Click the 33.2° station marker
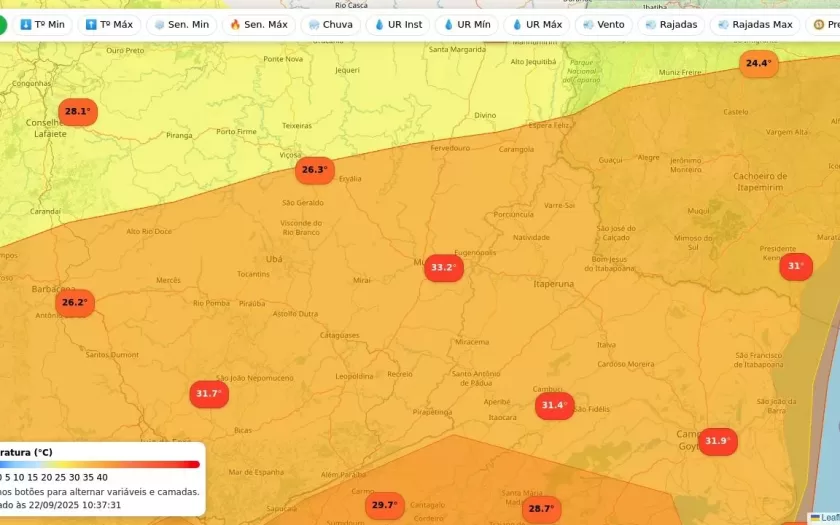Viewport: 840px width, 525px height. point(443,268)
